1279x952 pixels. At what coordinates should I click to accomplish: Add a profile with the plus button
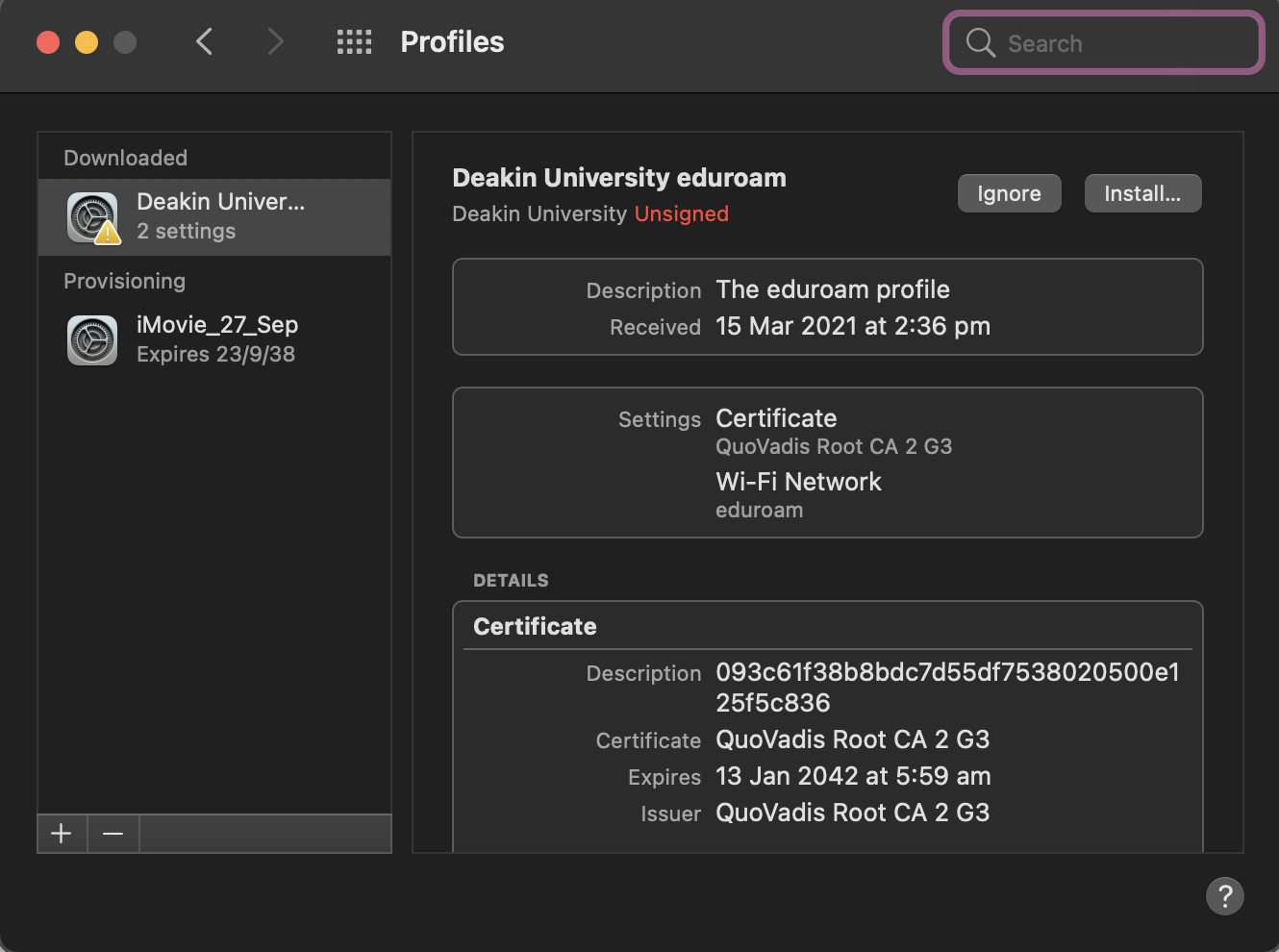tap(62, 834)
